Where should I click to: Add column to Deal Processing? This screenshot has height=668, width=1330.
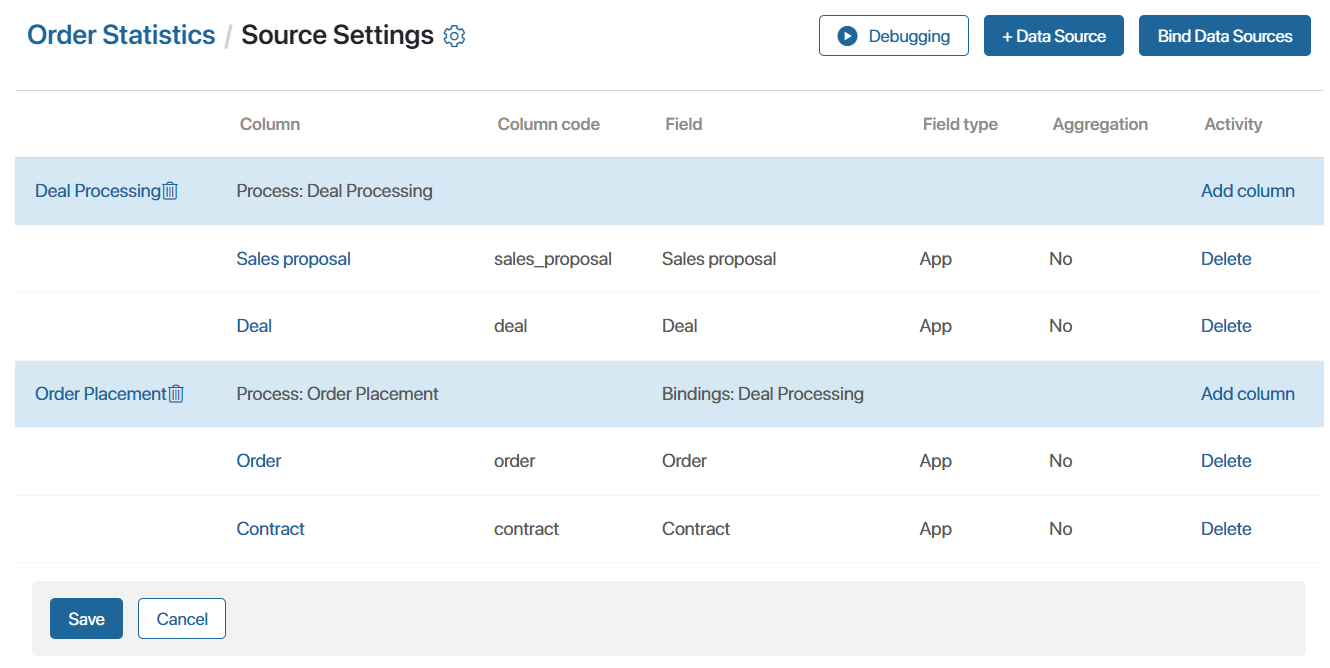[1248, 191]
